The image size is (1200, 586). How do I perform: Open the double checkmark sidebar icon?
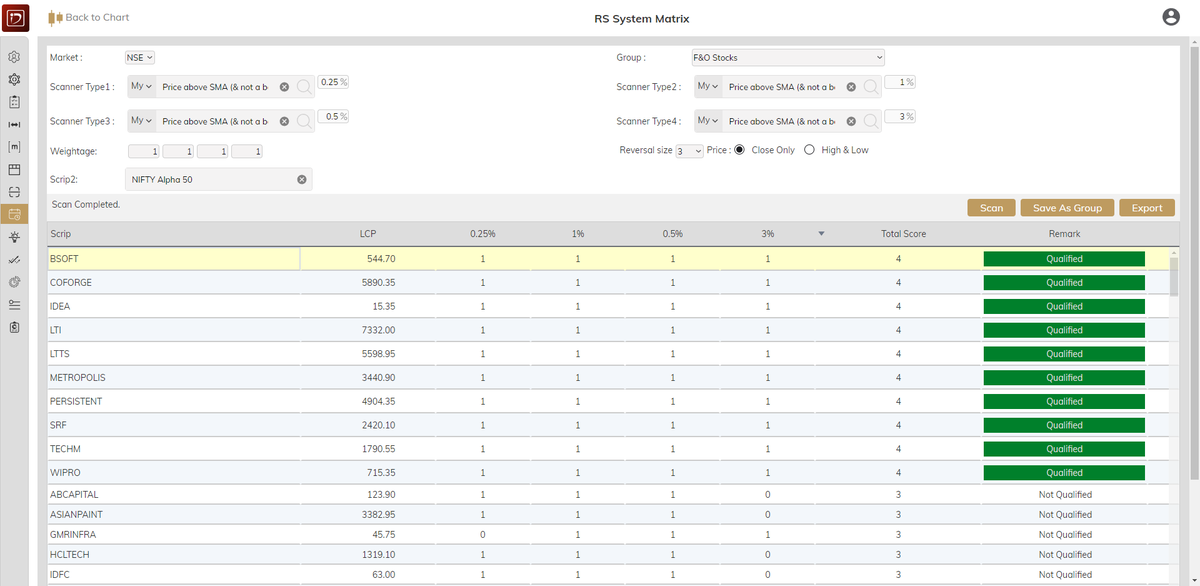[x=15, y=260]
